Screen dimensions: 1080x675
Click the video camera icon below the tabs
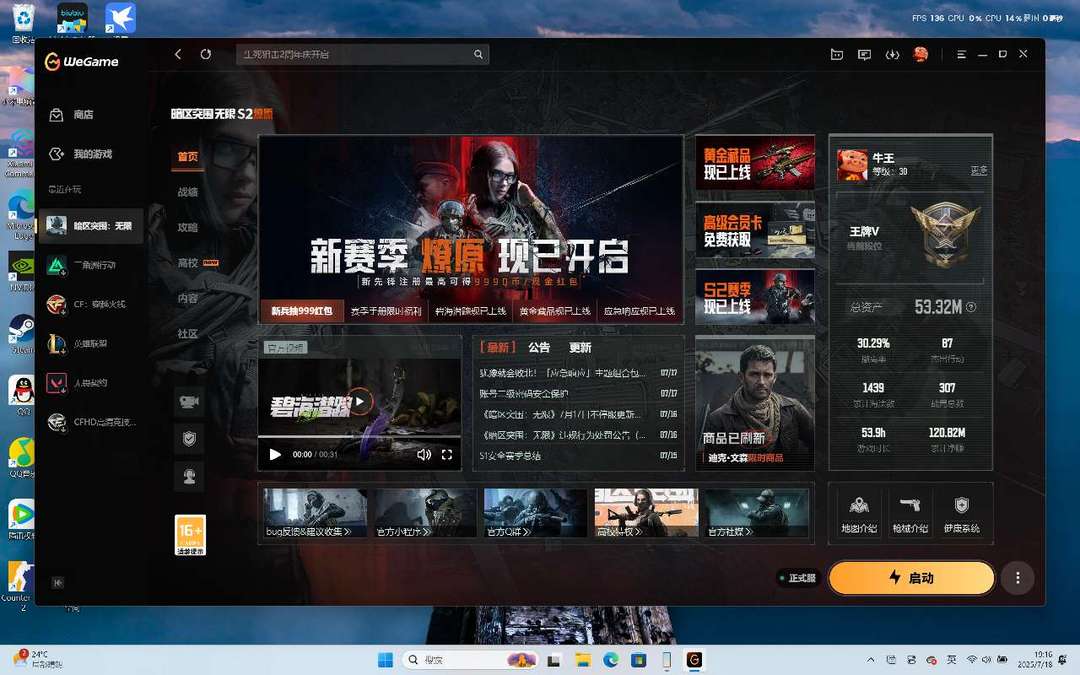pos(189,402)
